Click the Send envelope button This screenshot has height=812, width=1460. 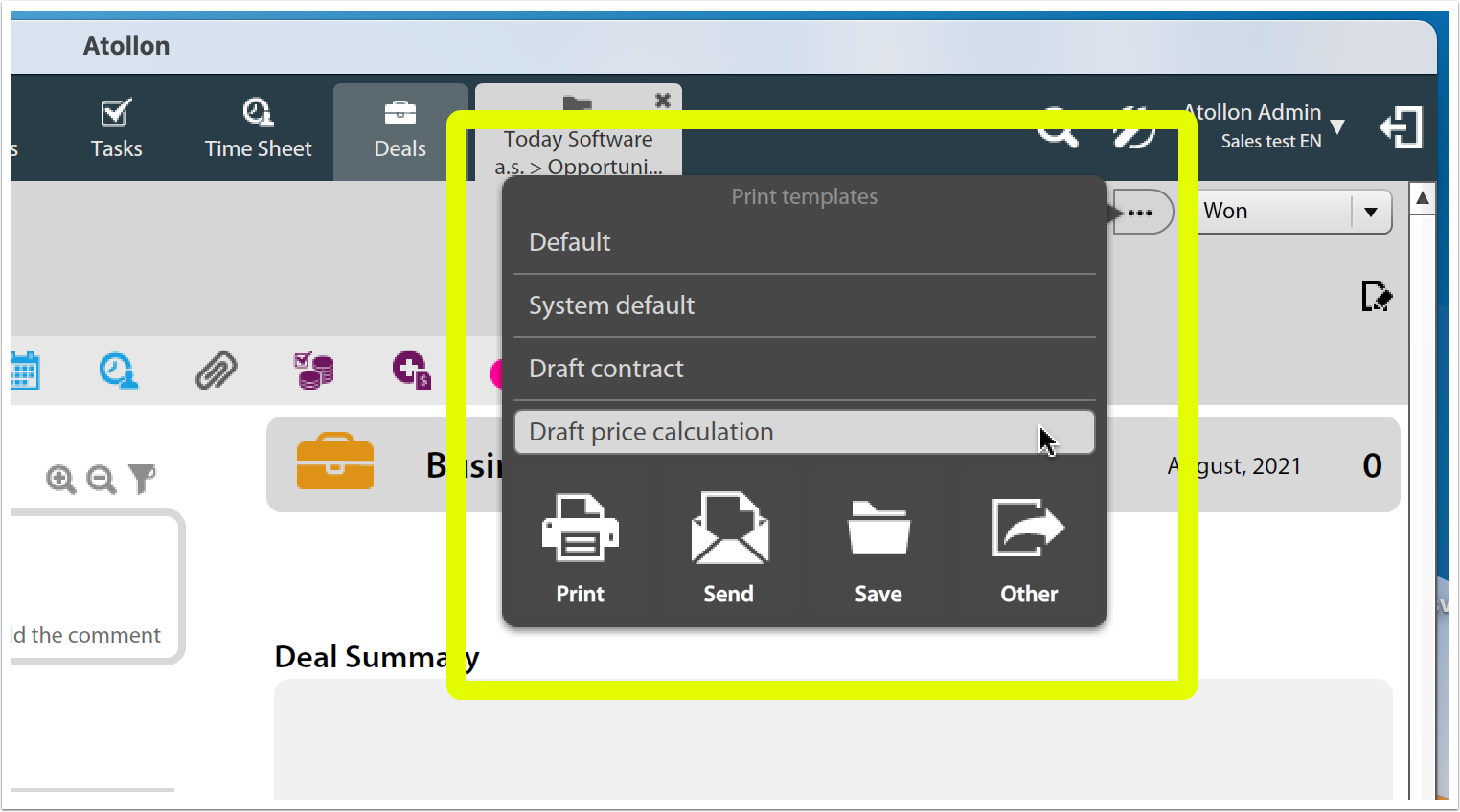click(x=729, y=549)
